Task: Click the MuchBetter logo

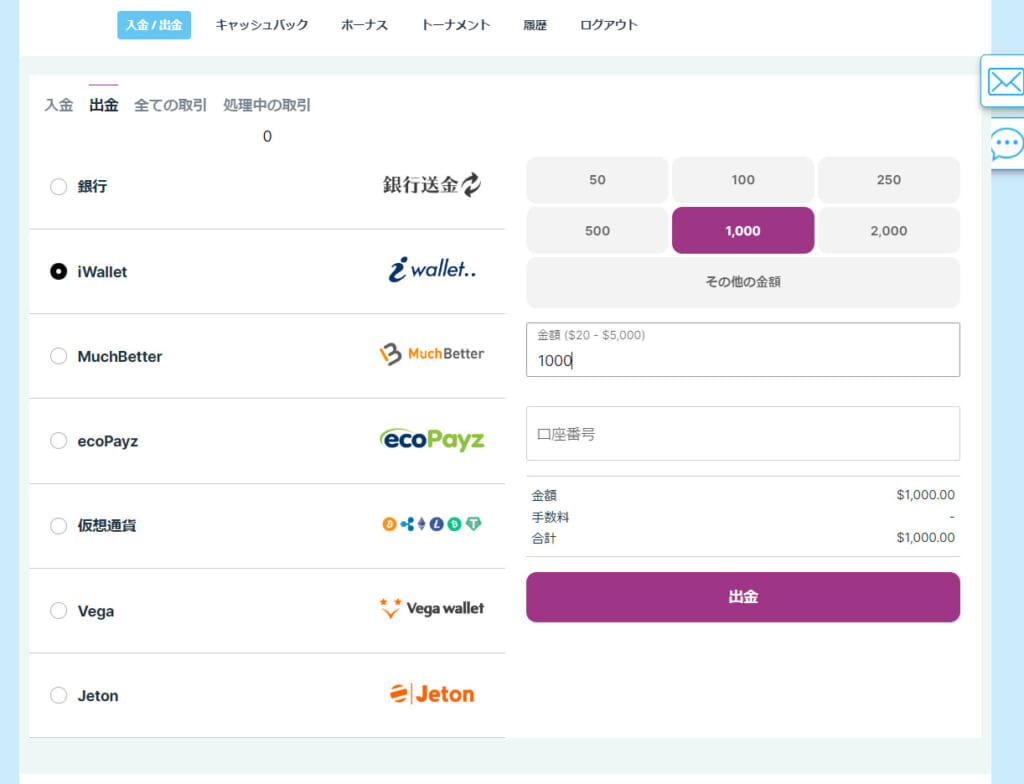Action: click(x=432, y=353)
